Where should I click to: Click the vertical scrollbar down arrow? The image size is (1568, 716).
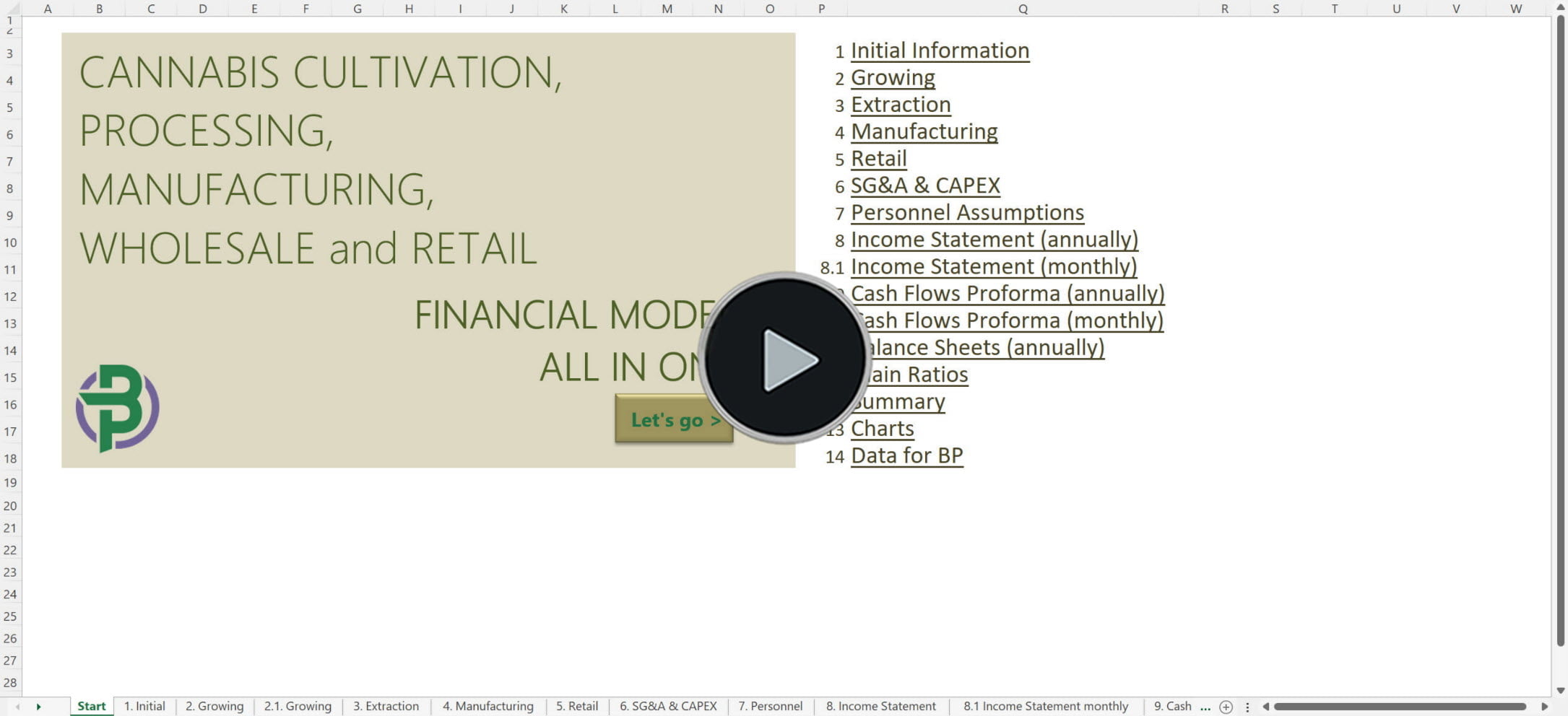click(1560, 690)
